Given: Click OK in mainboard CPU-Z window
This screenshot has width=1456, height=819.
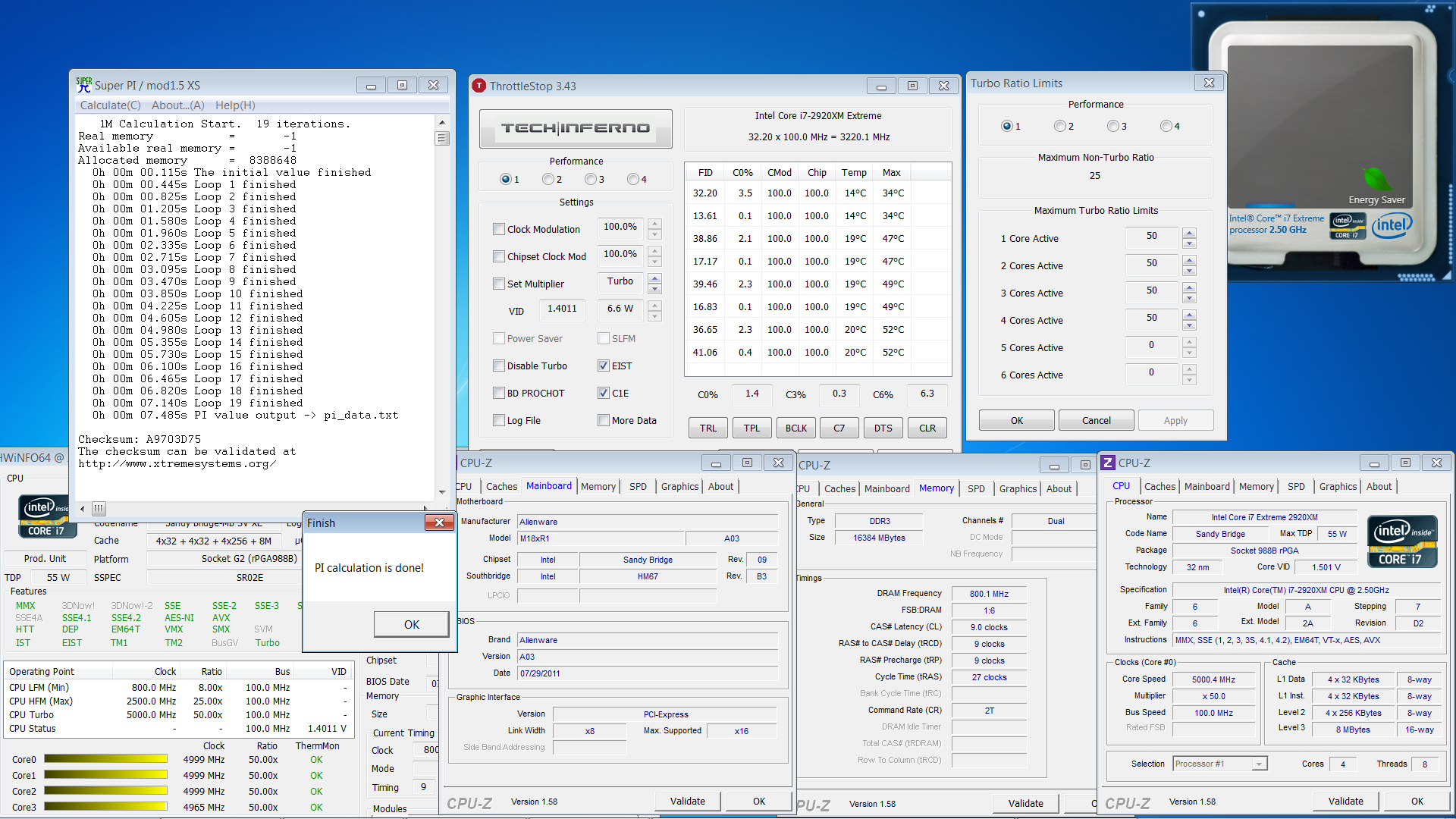Looking at the screenshot, I should pos(759,801).
